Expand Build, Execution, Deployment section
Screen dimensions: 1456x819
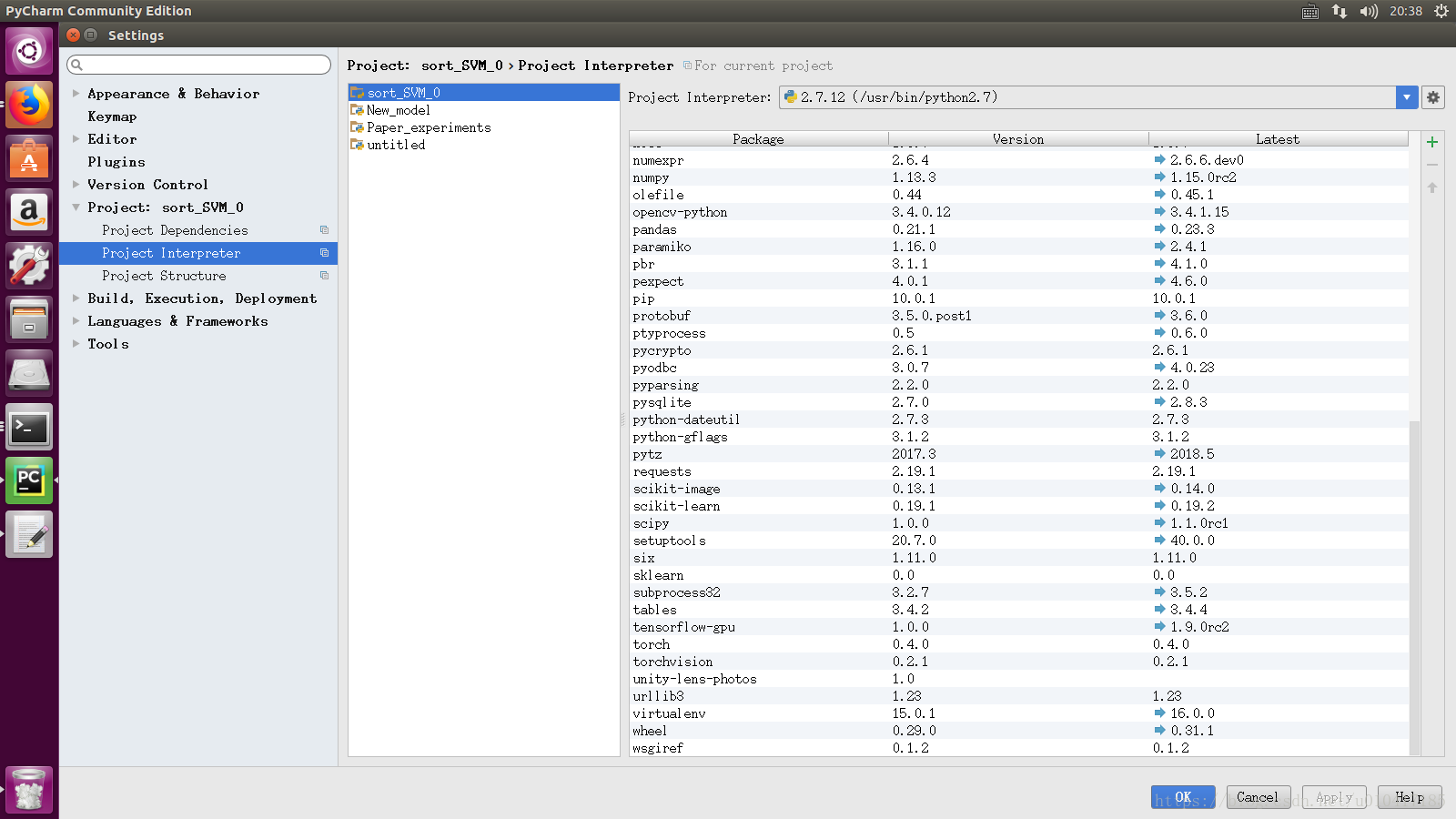(x=76, y=298)
